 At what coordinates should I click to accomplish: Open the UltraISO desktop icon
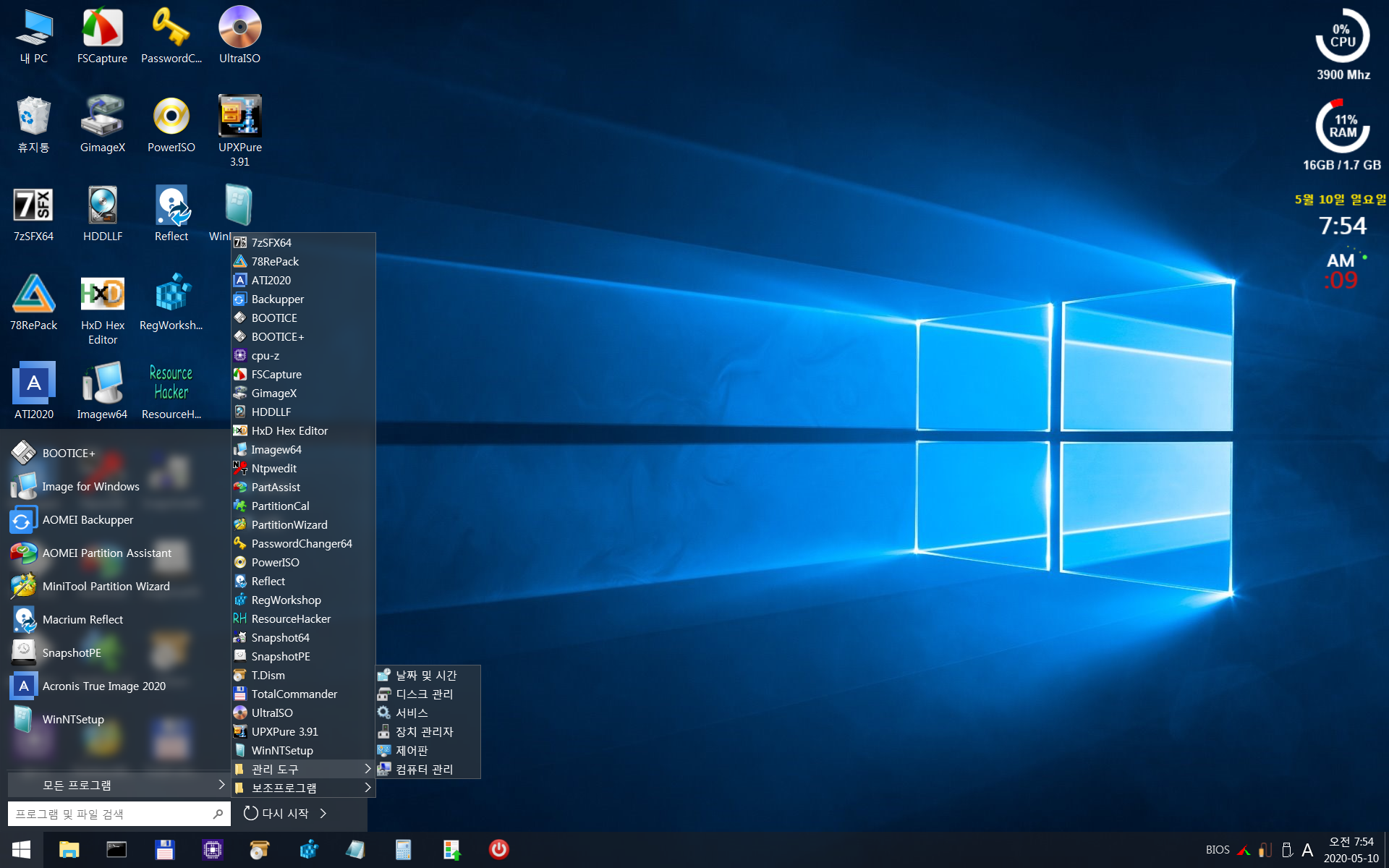[x=239, y=35]
